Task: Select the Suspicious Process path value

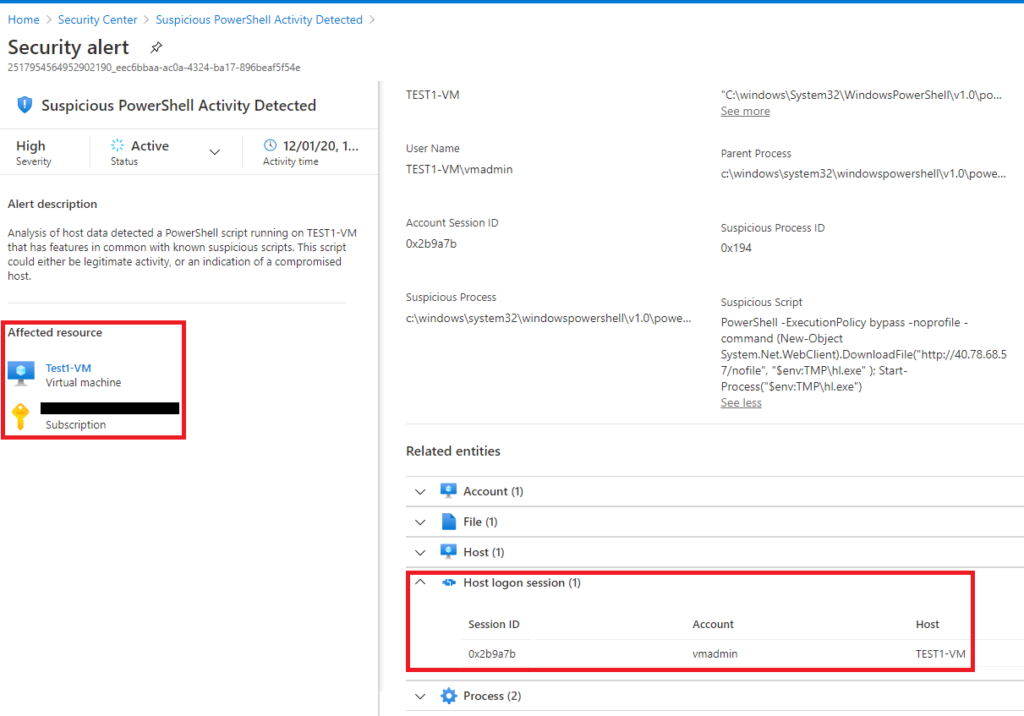Action: tap(549, 318)
